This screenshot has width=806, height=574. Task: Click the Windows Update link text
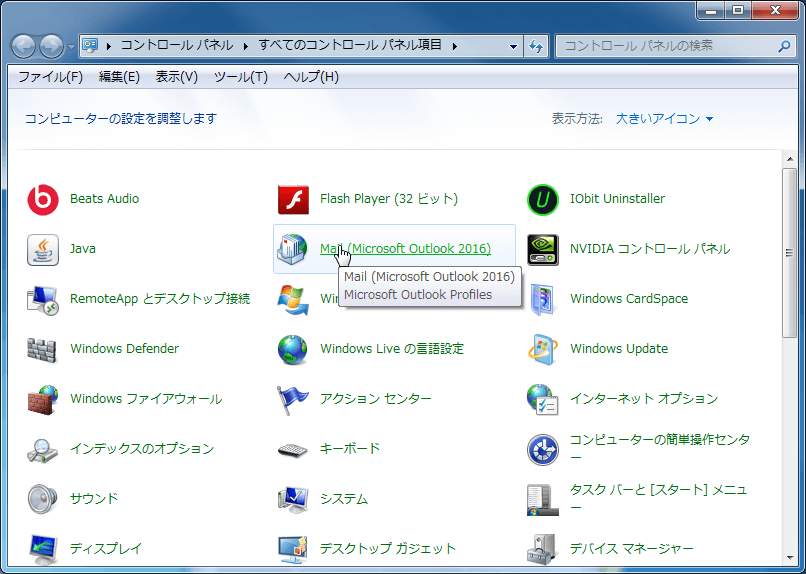pyautogui.click(x=619, y=348)
